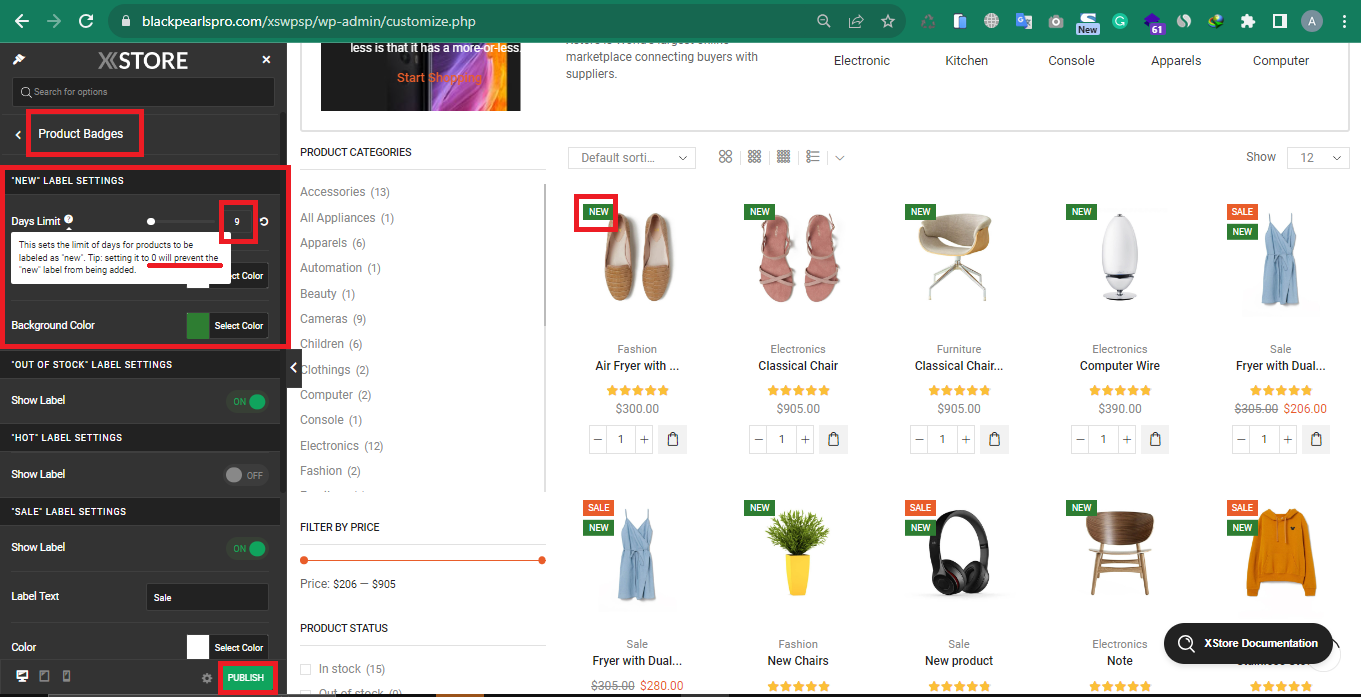This screenshot has height=697, width=1361.
Task: Switch to desktop preview mode
Action: [x=22, y=677]
